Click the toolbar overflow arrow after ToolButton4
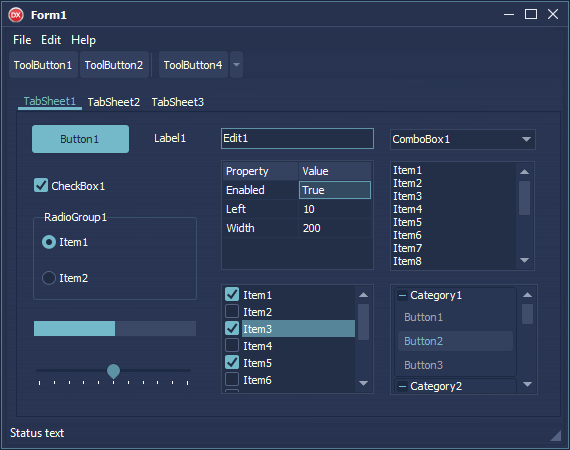Screen dimensions: 570x450 click(236, 65)
